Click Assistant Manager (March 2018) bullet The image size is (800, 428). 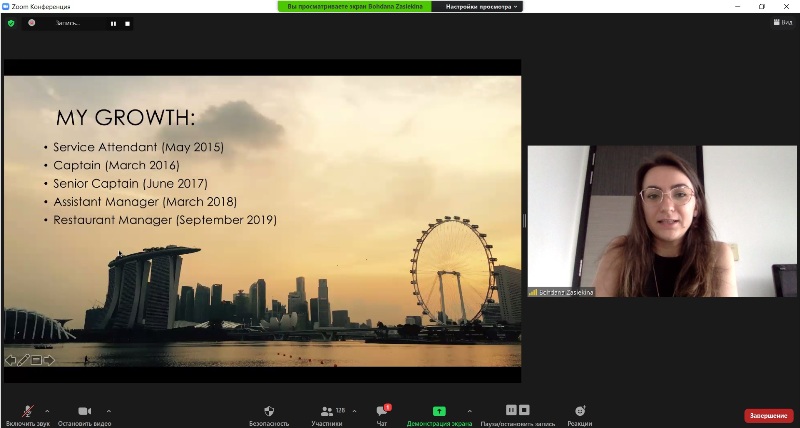point(145,202)
